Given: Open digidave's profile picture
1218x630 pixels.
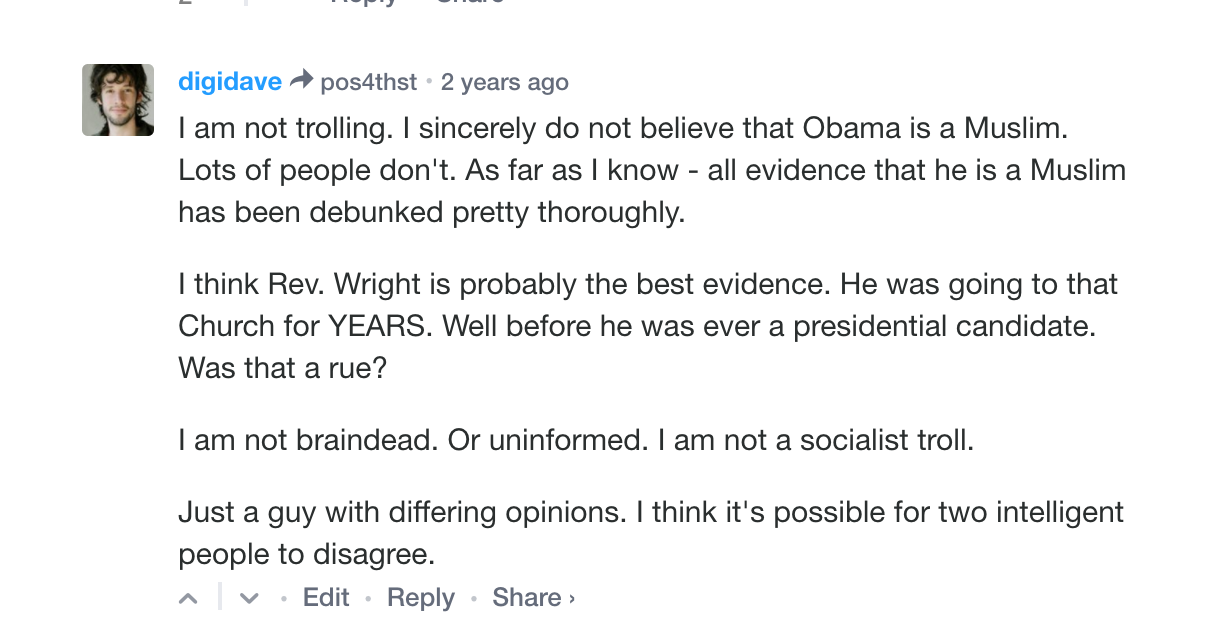Looking at the screenshot, I should (x=118, y=100).
